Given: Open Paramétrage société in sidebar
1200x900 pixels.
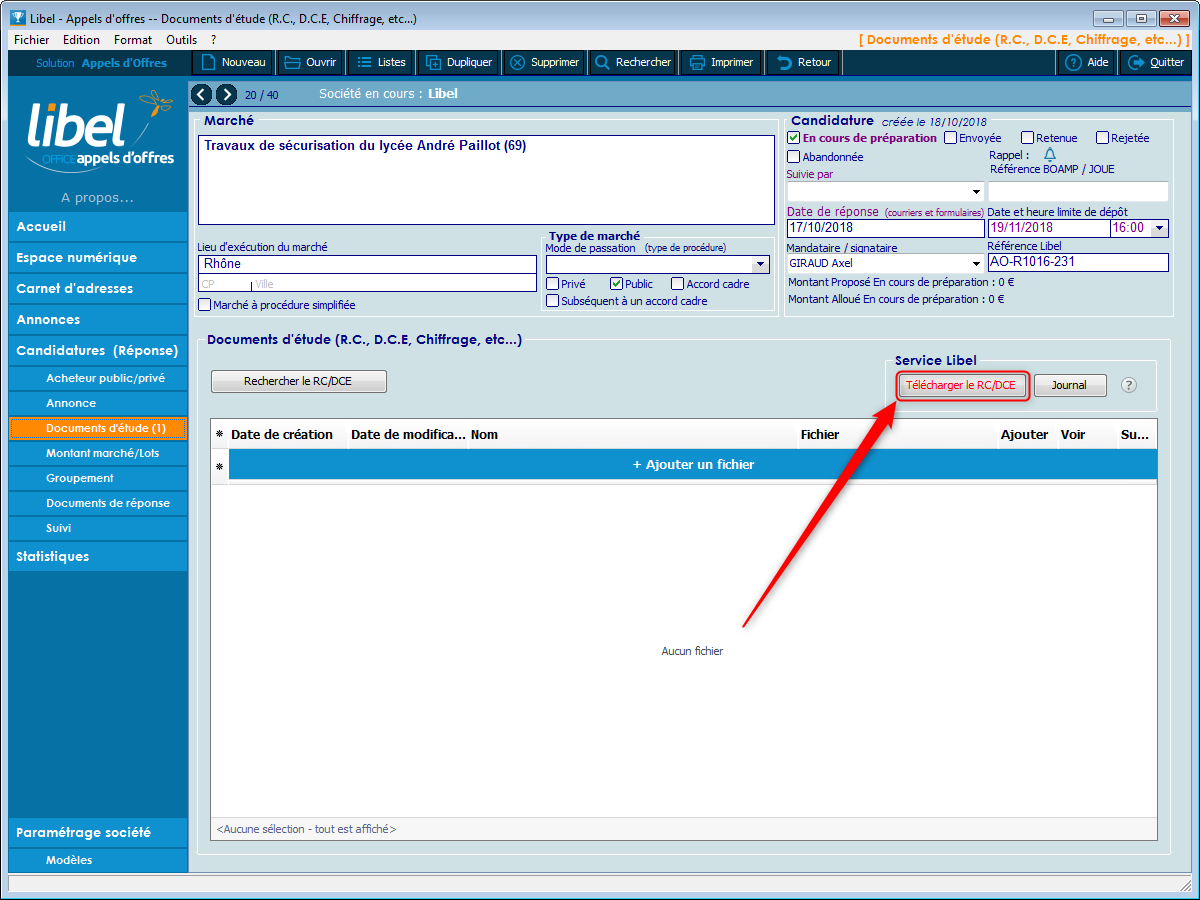Looking at the screenshot, I should pos(98,833).
